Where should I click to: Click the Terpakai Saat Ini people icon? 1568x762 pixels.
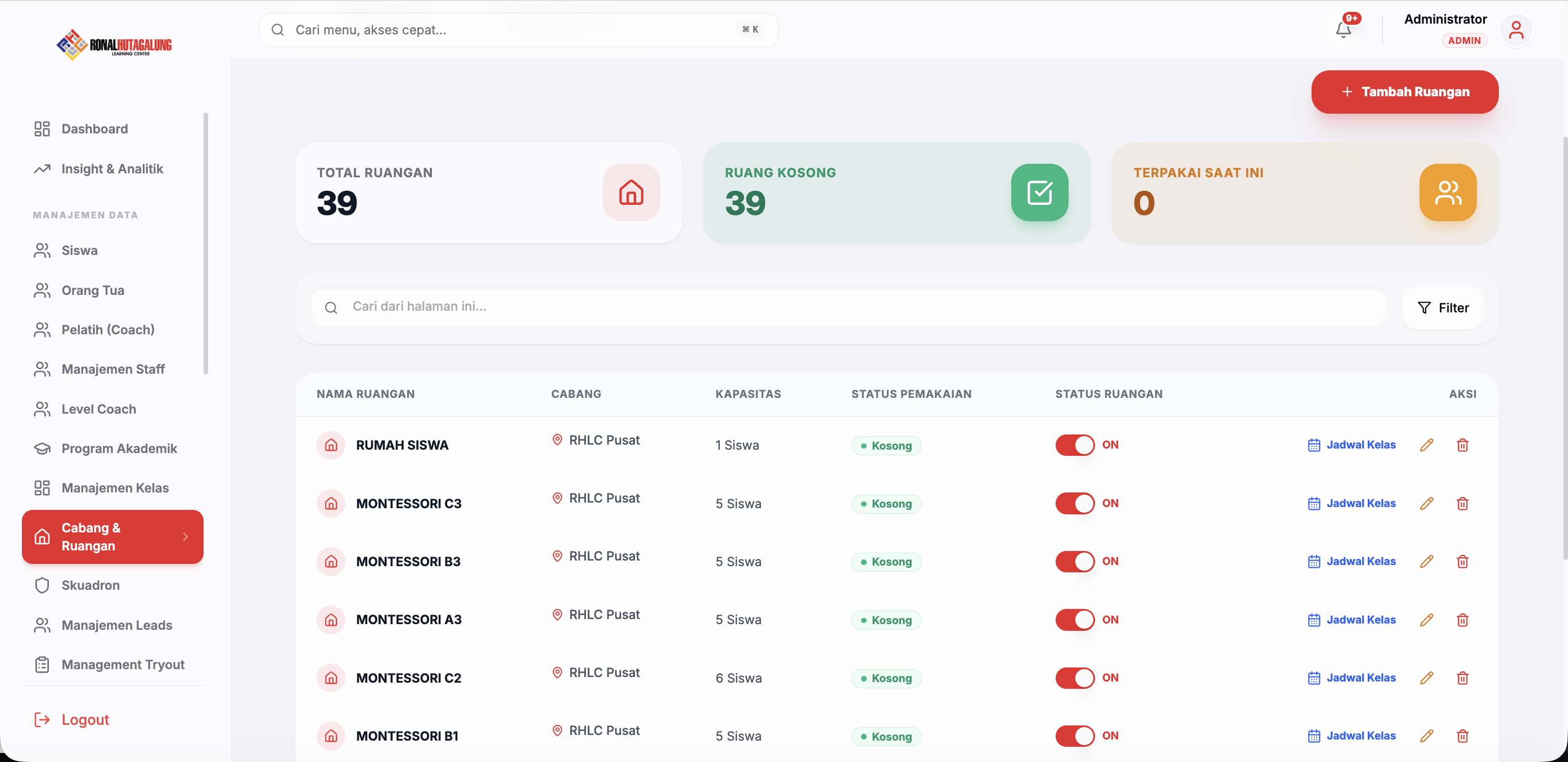click(1448, 192)
